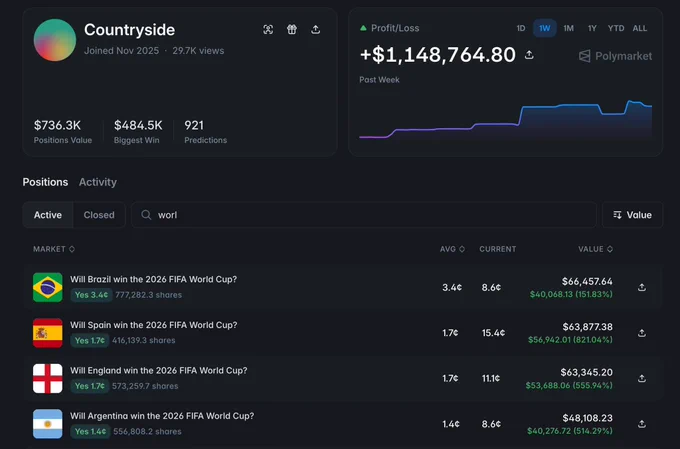
Task: Click the share icon beside the +$1,148,764.80 profit
Action: (x=529, y=55)
